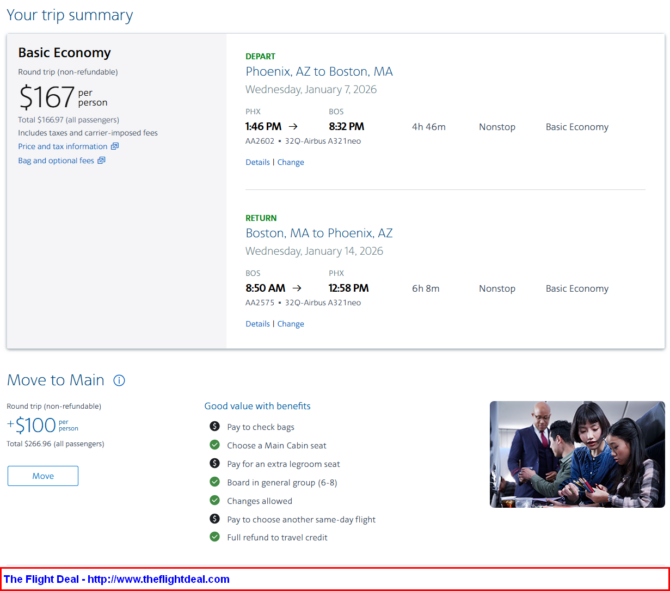
Task: Open Price and tax information link
Action: tap(62, 146)
